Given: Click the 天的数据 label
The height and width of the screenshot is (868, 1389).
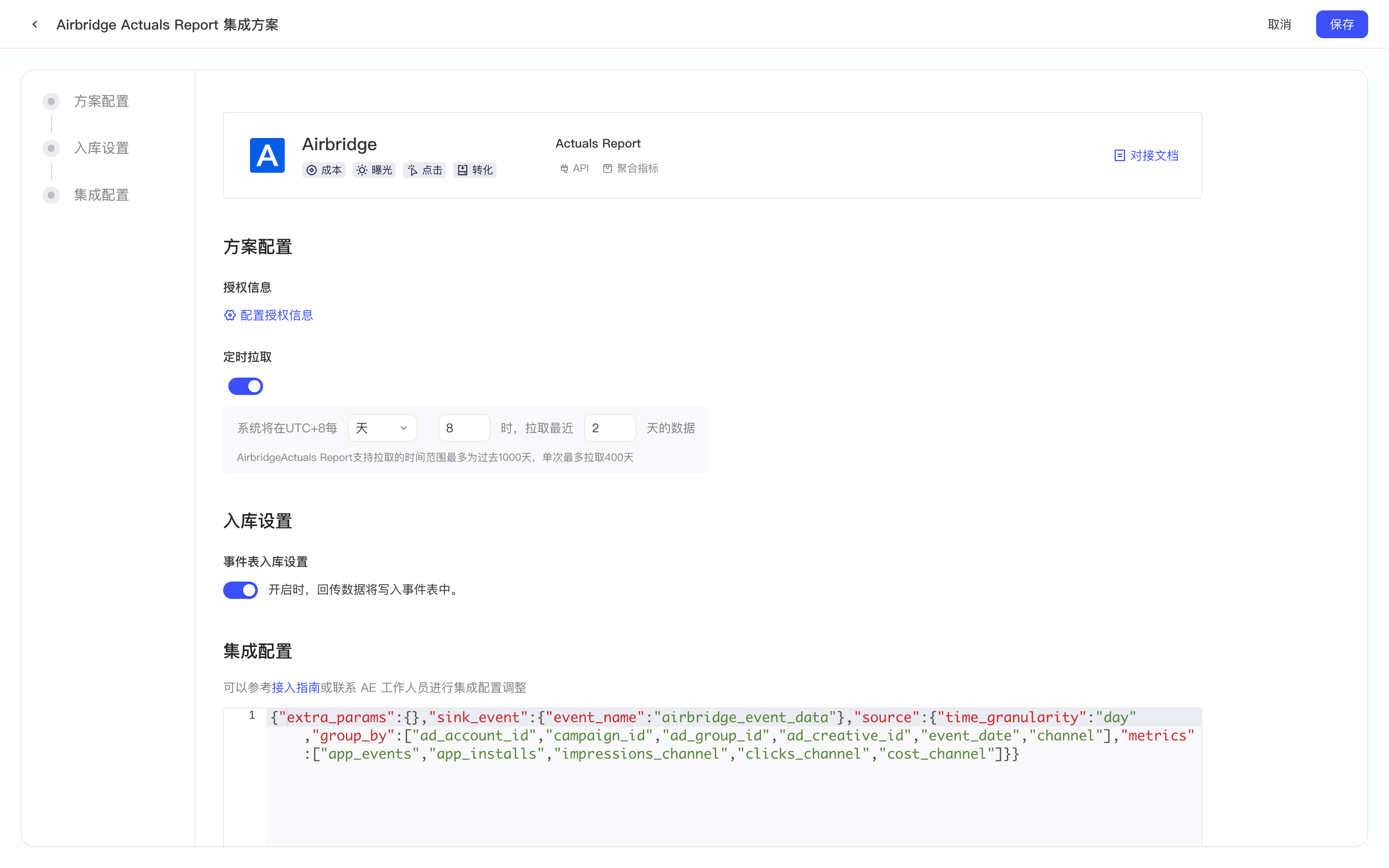Looking at the screenshot, I should pos(670,427).
